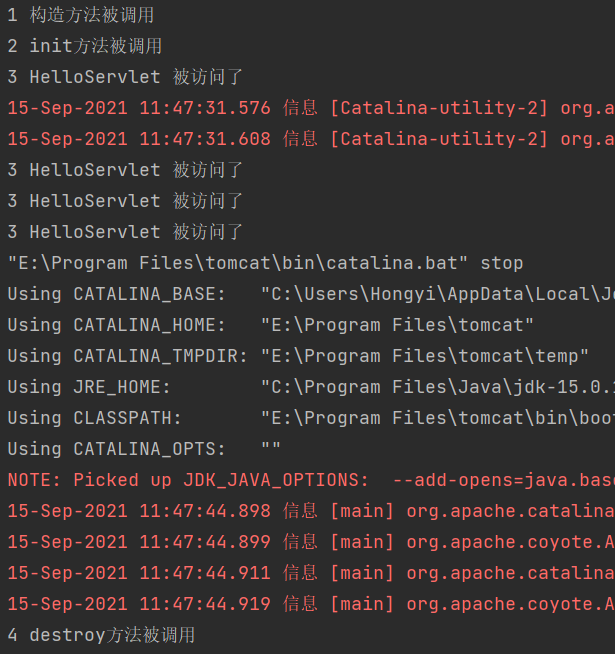Click the tomcat\temp path for CATALINA_TMPDIR

point(425,357)
